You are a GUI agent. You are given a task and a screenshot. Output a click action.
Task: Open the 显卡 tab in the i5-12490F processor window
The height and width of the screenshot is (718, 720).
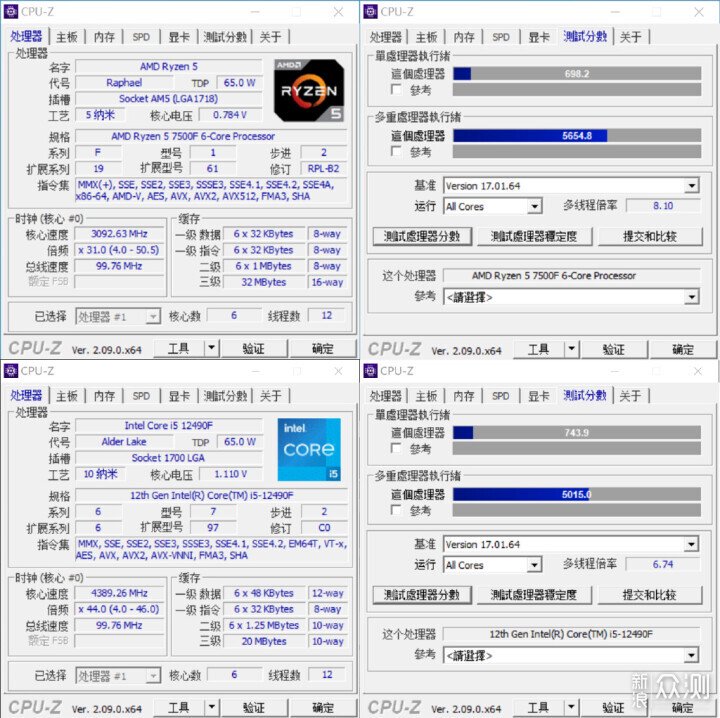pyautogui.click(x=179, y=396)
